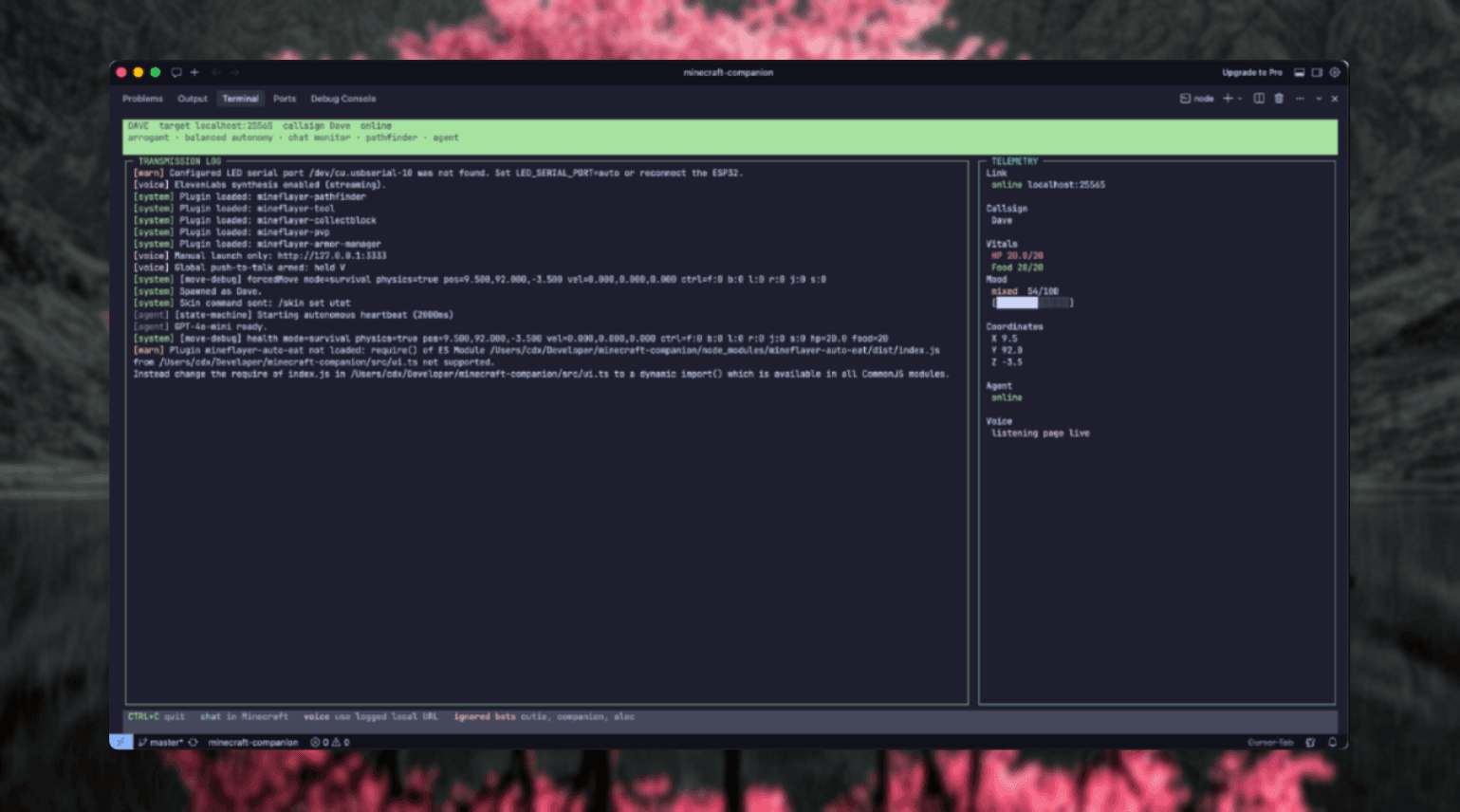Image resolution: width=1460 pixels, height=812 pixels.
Task: Click minecraft-companion in status bar
Action: point(253,743)
